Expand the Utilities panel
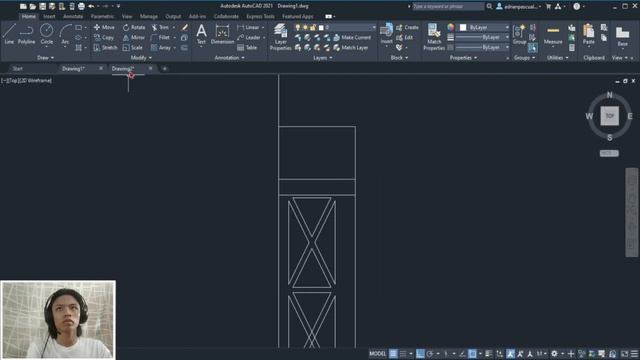The image size is (640, 360). coord(558,58)
